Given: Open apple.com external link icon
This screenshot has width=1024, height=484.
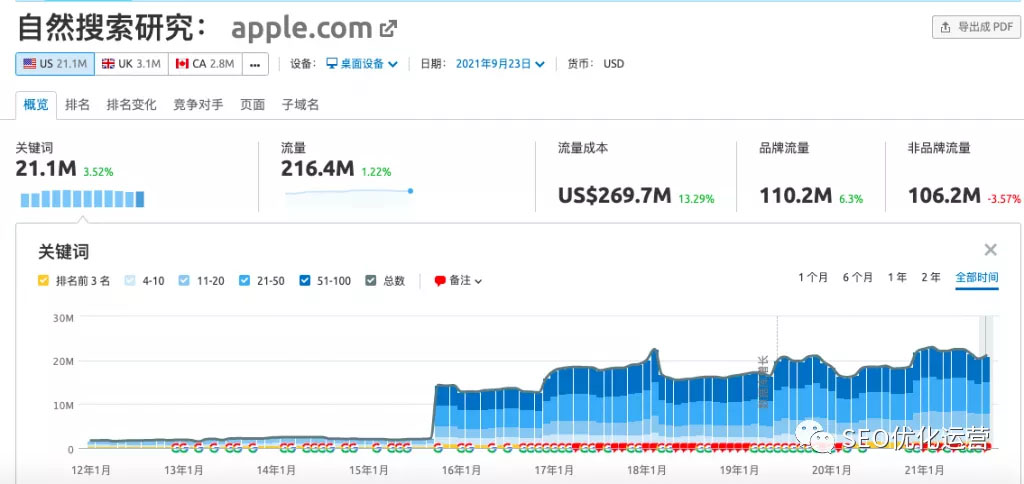Looking at the screenshot, I should coord(388,28).
